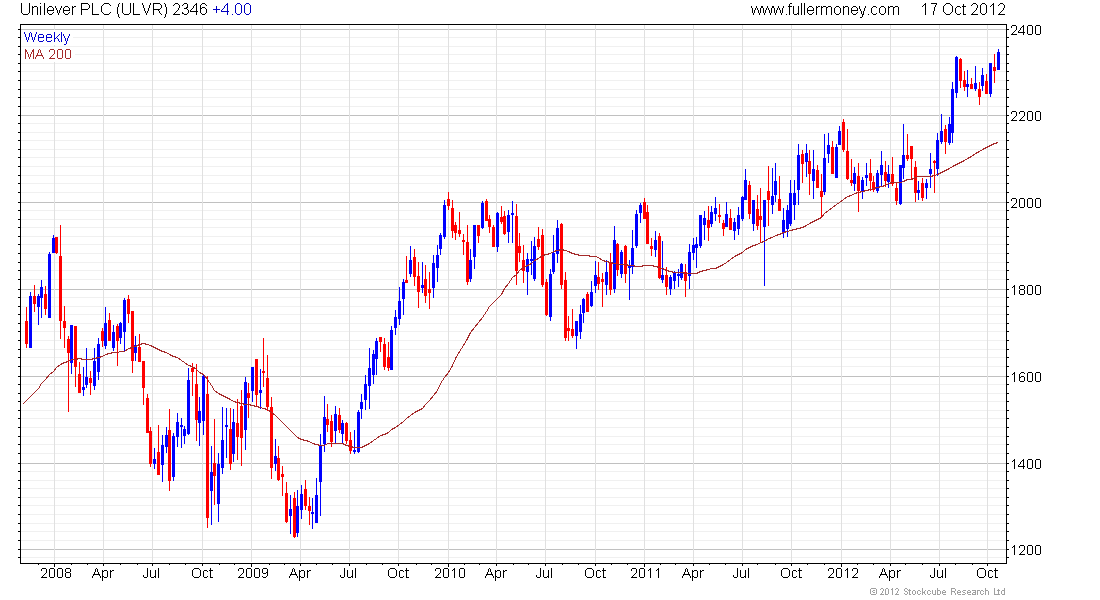Click the latest weekly candle at chart's right edge
Viewport: 1100px width, 600px height.
pos(998,59)
